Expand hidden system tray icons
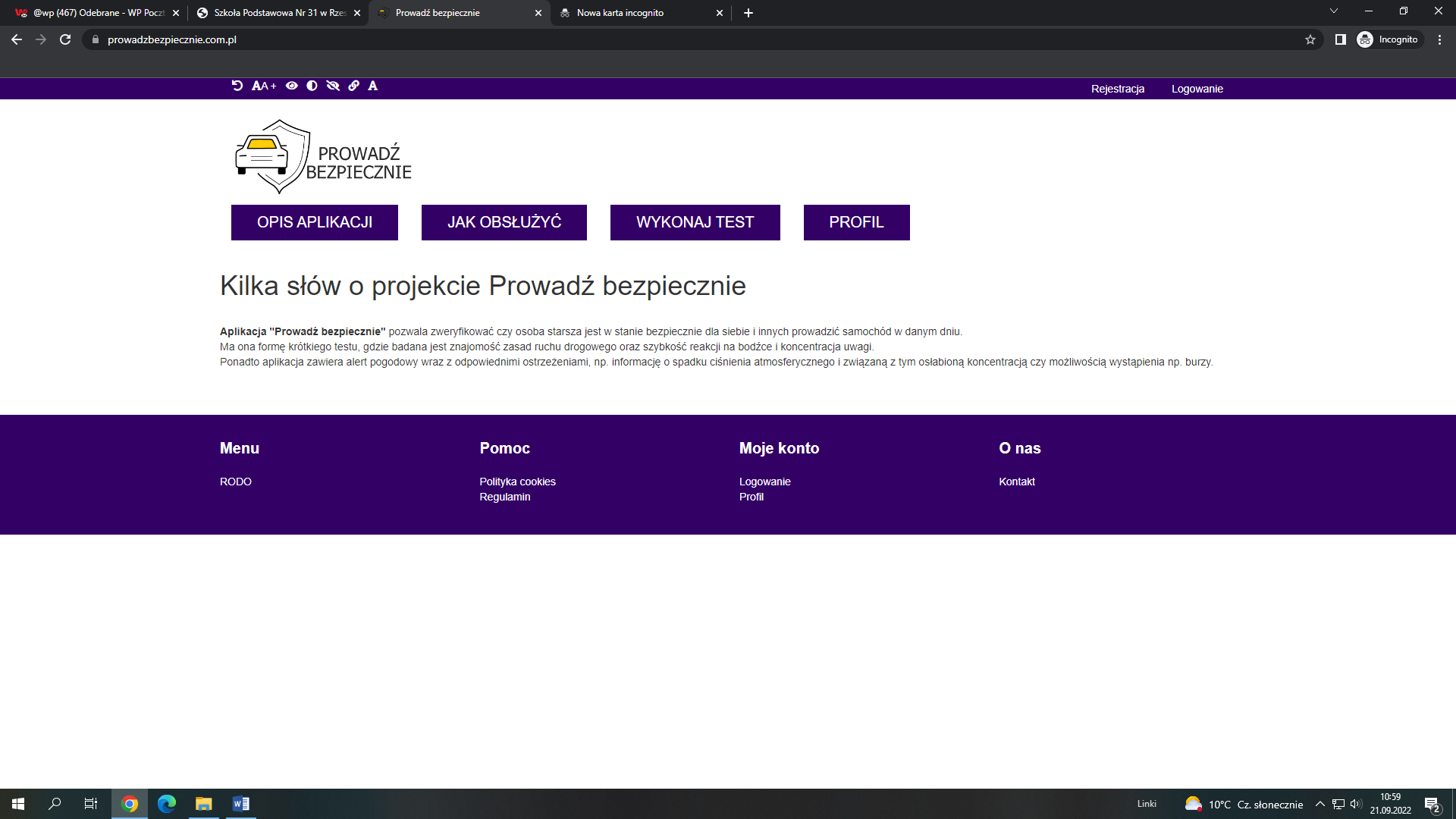 click(x=1319, y=804)
